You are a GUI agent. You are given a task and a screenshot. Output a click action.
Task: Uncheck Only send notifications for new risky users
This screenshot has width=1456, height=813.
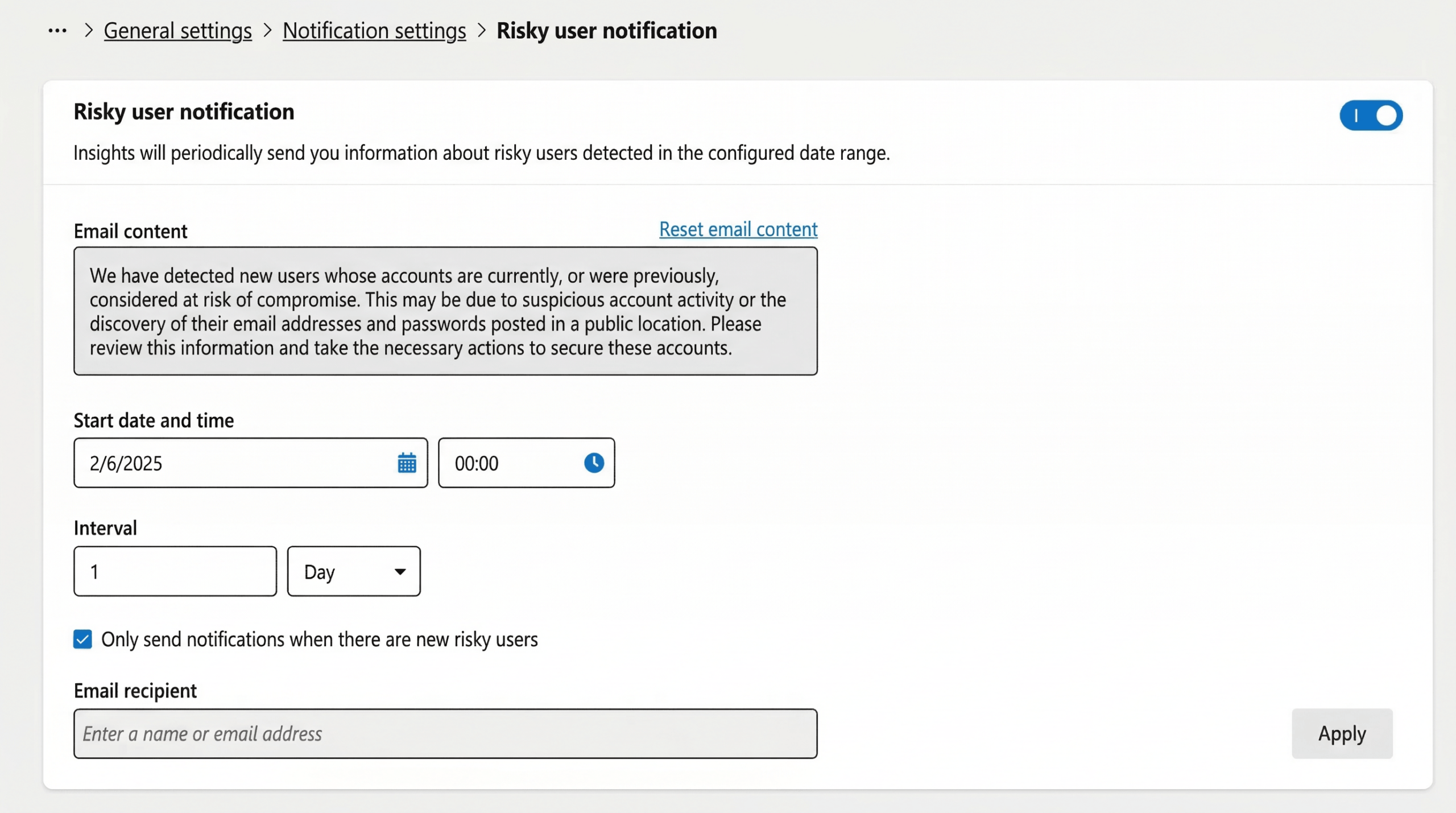83,639
